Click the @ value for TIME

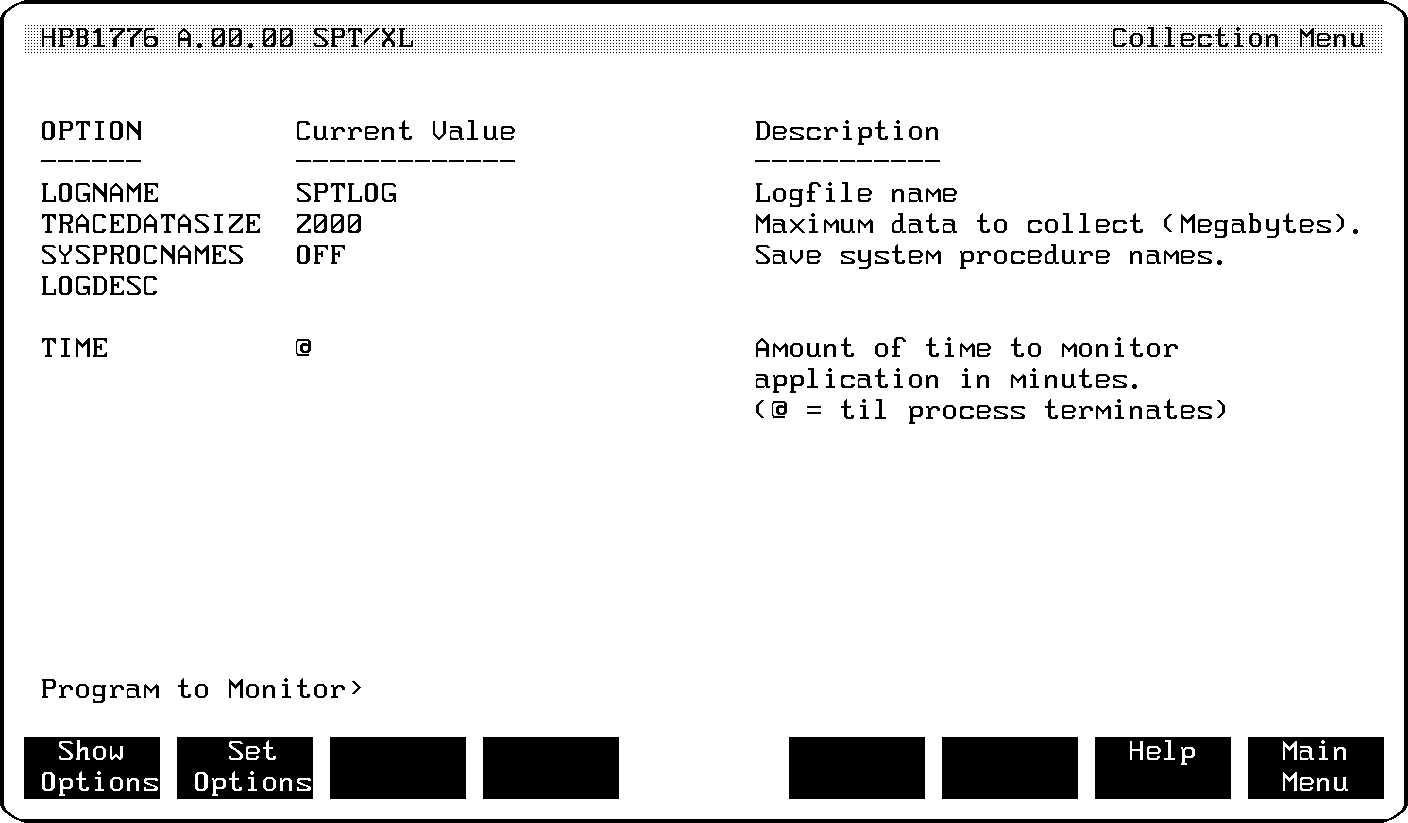304,349
